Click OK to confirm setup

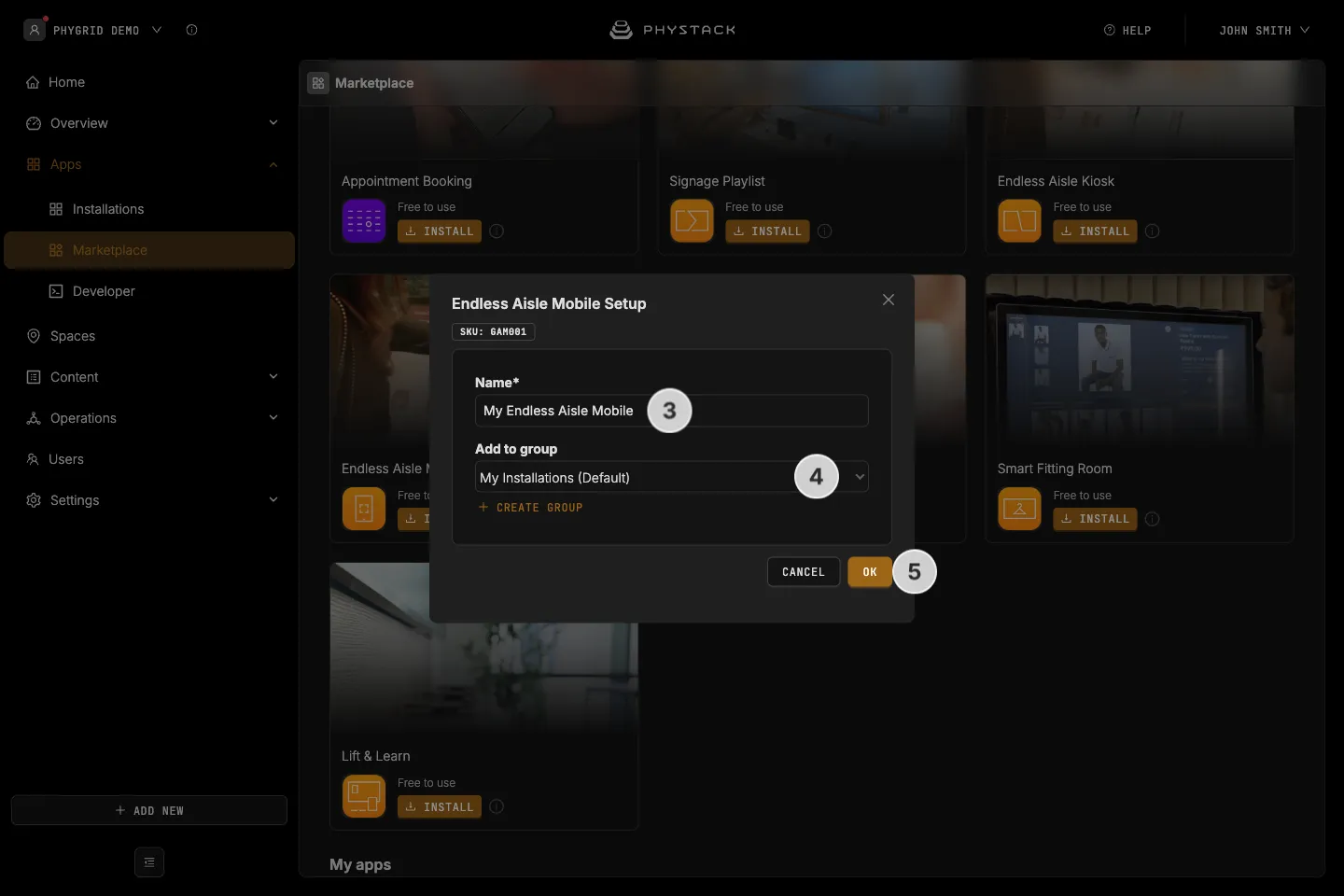870,572
